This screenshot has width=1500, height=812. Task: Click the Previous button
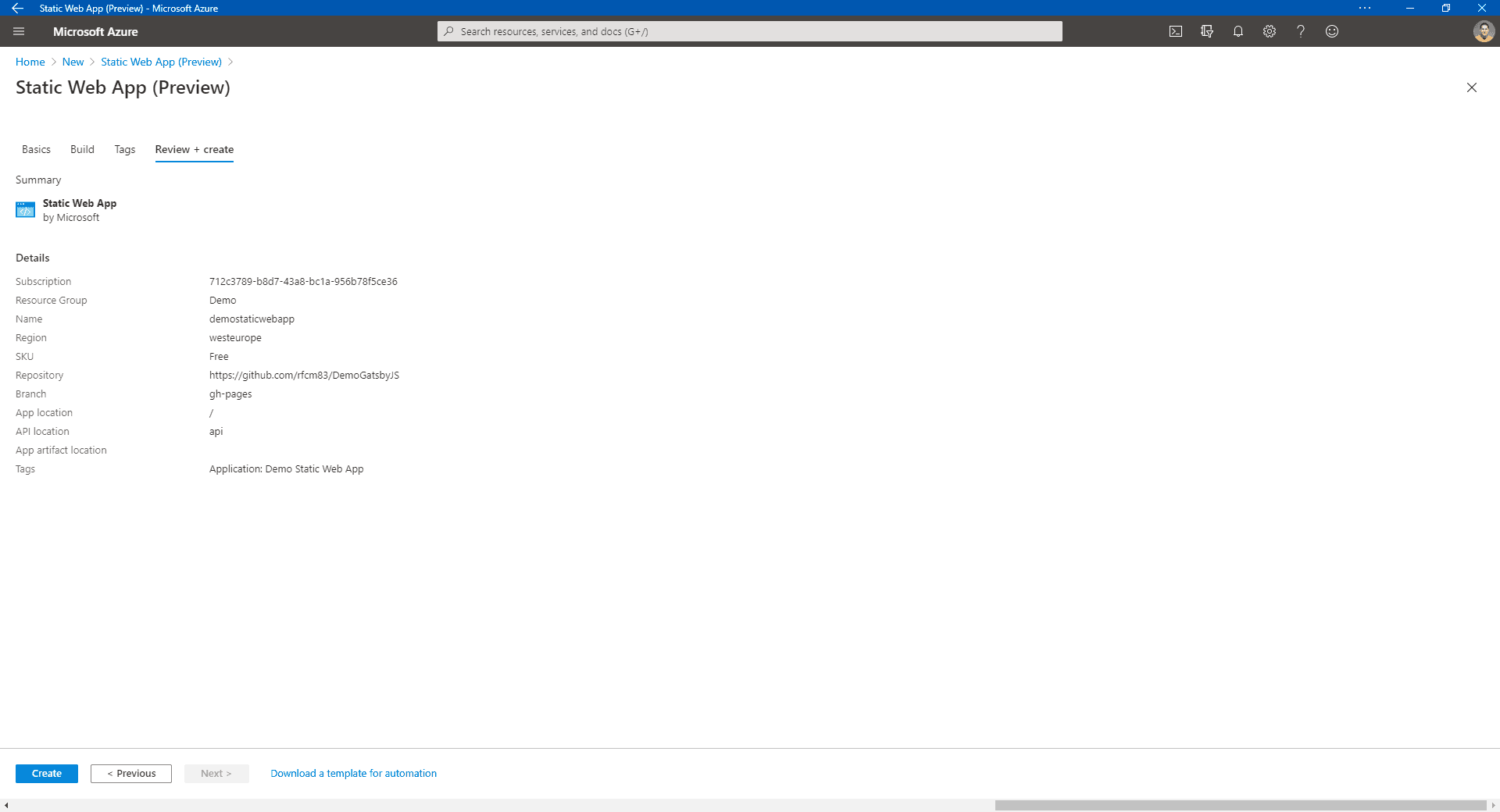131,774
